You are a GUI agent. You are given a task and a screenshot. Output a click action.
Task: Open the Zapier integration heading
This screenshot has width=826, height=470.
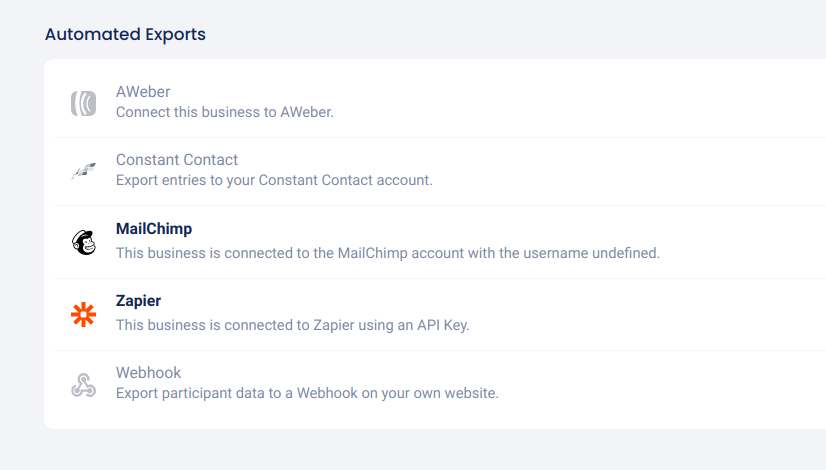point(138,300)
